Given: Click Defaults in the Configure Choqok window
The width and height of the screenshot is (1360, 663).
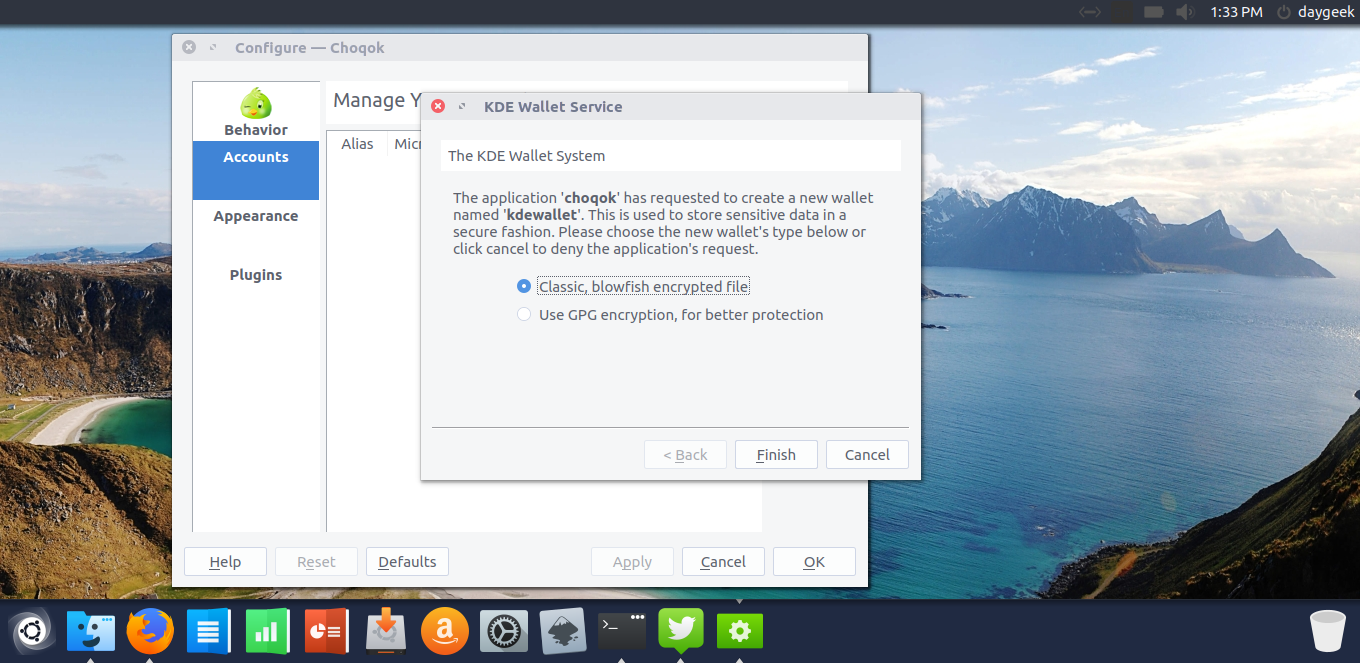Looking at the screenshot, I should [x=407, y=561].
